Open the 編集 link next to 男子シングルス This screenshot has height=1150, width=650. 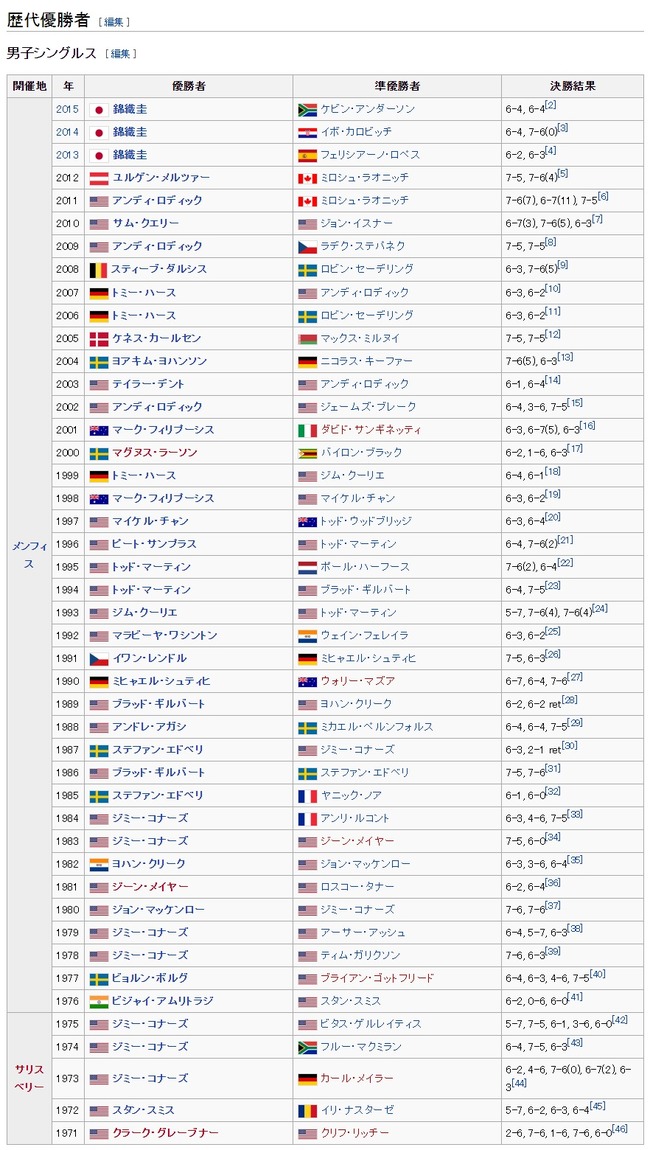coord(120,54)
